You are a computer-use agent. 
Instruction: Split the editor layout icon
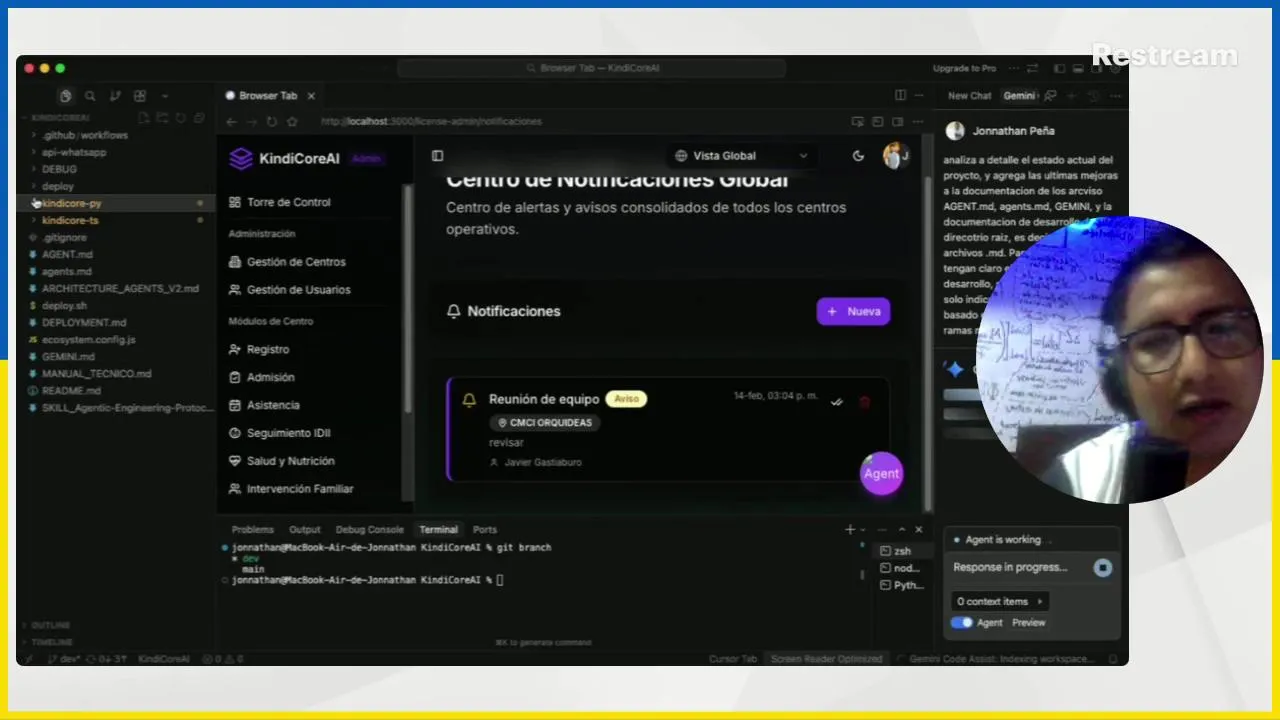(900, 96)
